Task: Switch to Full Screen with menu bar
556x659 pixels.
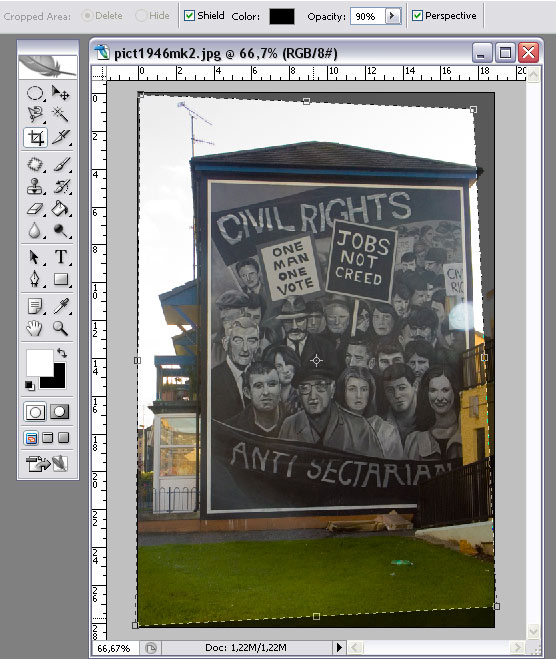Action: [47, 438]
